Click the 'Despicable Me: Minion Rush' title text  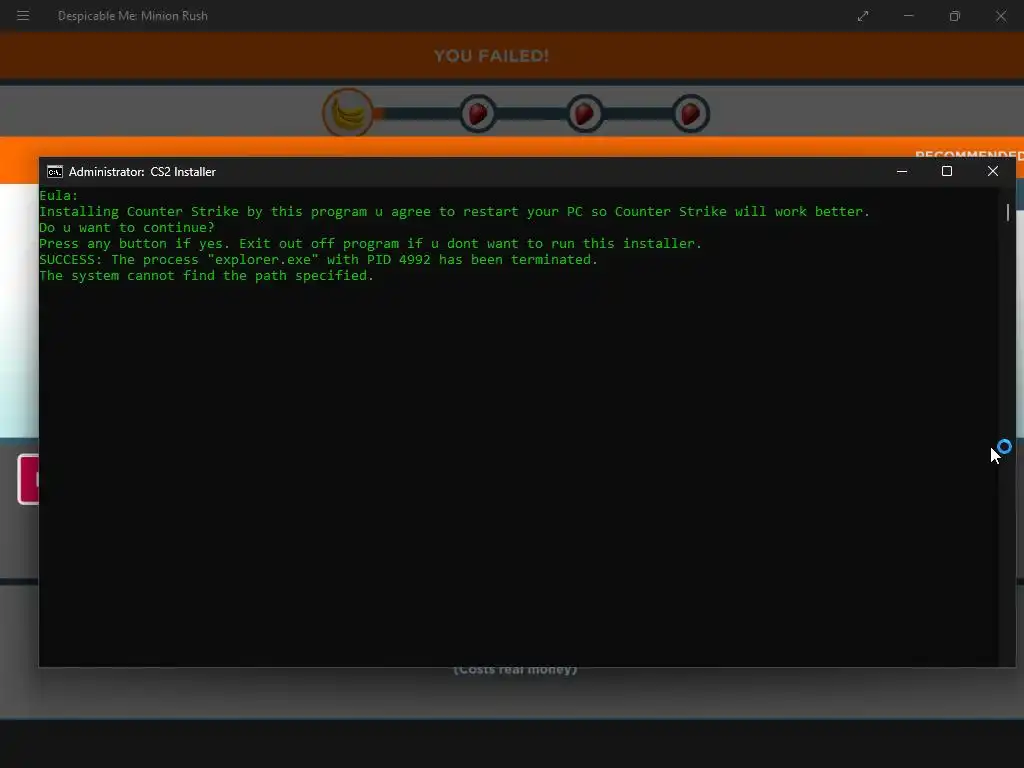point(133,16)
